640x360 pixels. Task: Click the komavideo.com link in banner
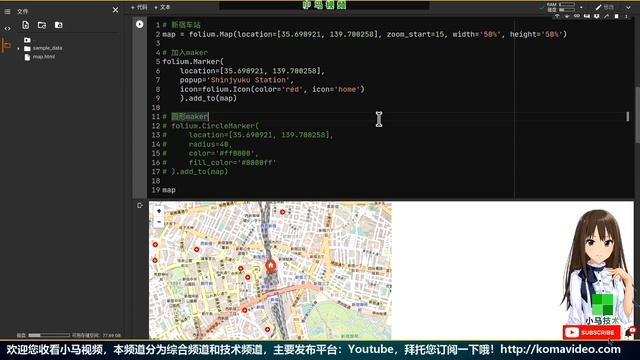click(x=560, y=349)
